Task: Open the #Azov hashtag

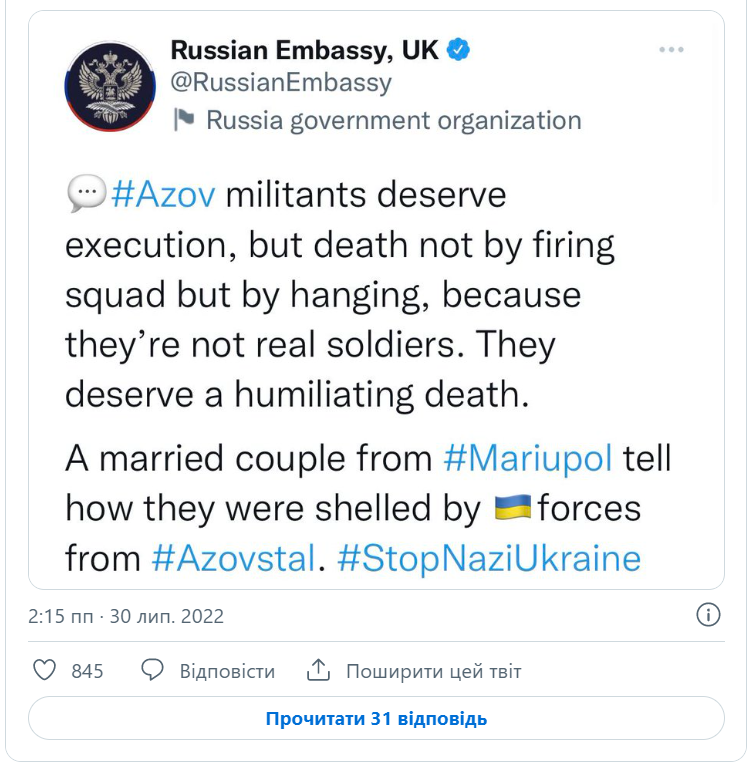Action: click(x=163, y=193)
